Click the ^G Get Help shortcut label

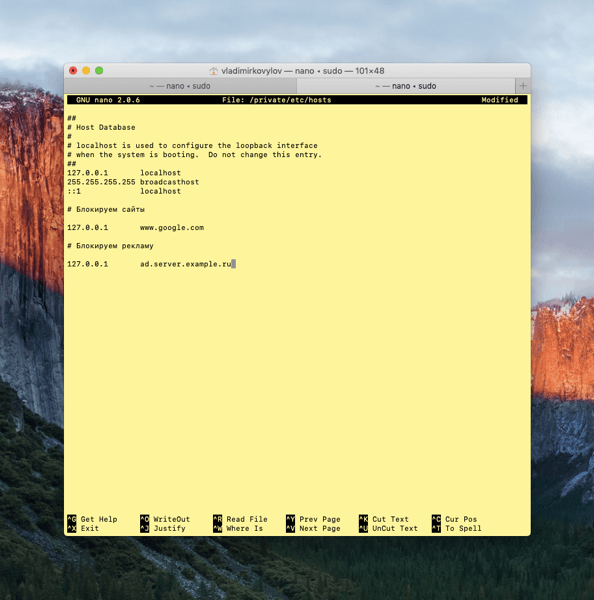point(93,519)
